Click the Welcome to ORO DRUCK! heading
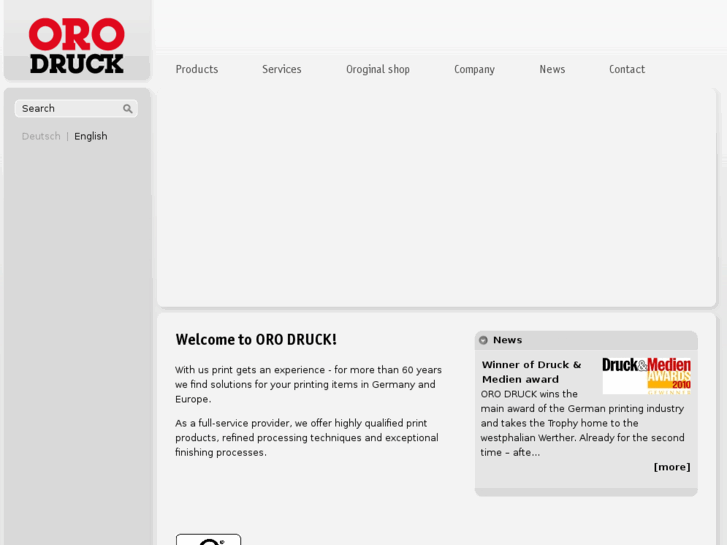The height and width of the screenshot is (545, 727). pyautogui.click(x=256, y=340)
